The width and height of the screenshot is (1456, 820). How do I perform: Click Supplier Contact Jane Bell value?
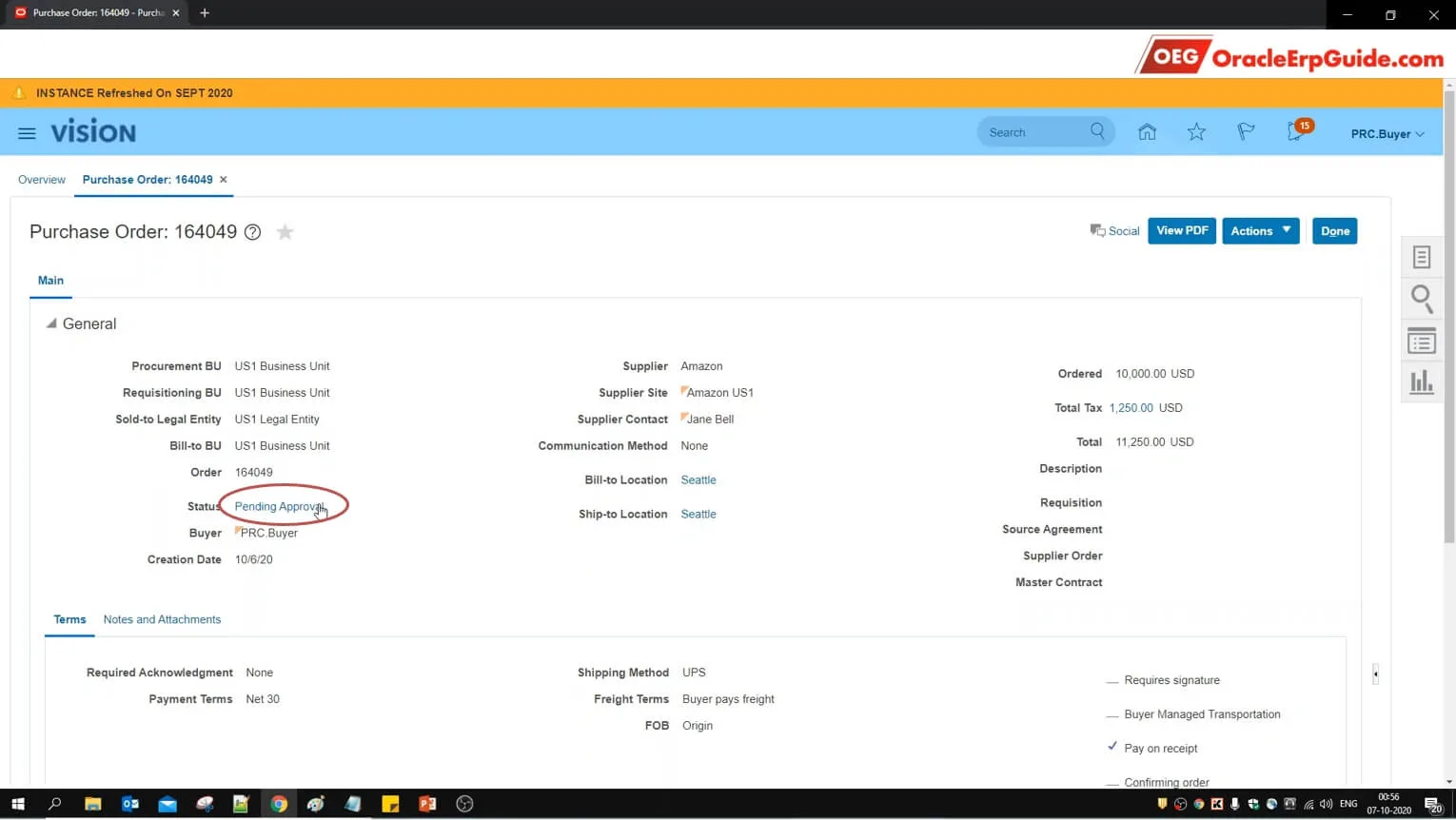click(710, 420)
